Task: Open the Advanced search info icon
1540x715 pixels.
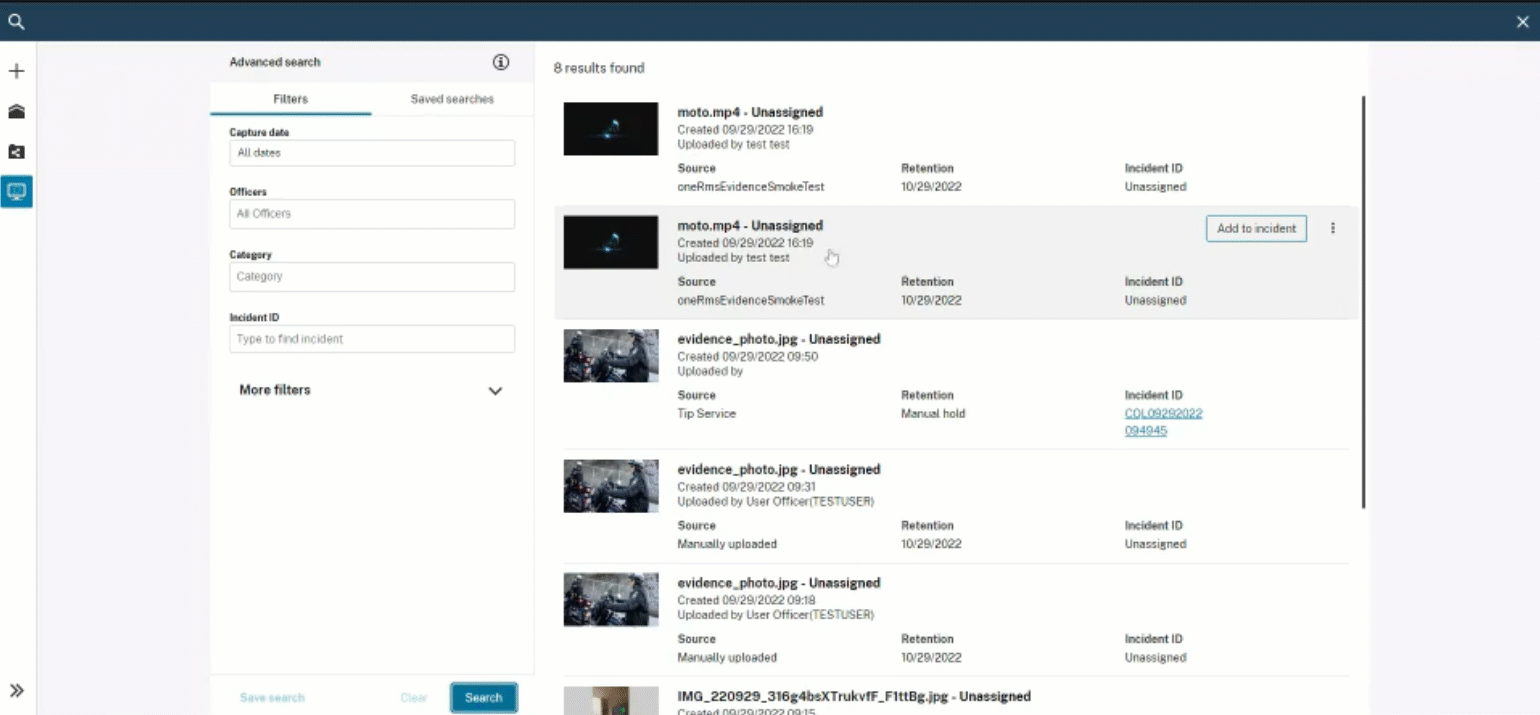Action: (501, 62)
